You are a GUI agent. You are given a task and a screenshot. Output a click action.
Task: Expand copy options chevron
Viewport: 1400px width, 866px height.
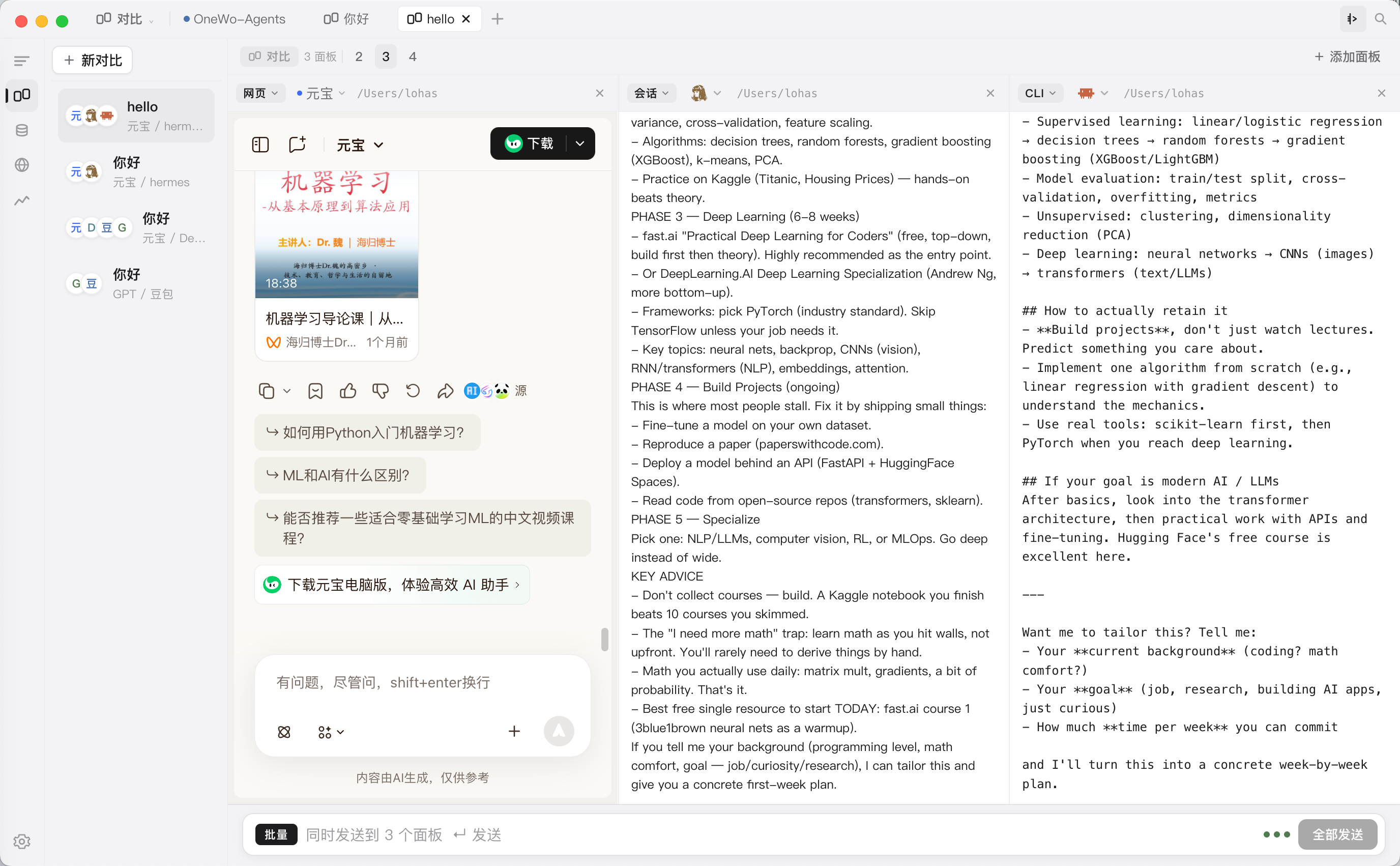[287, 391]
